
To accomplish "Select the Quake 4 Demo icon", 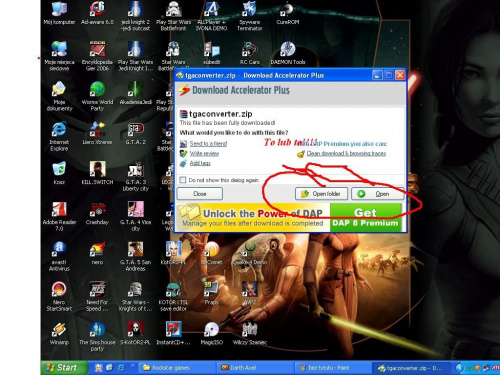I will coord(250,253).
